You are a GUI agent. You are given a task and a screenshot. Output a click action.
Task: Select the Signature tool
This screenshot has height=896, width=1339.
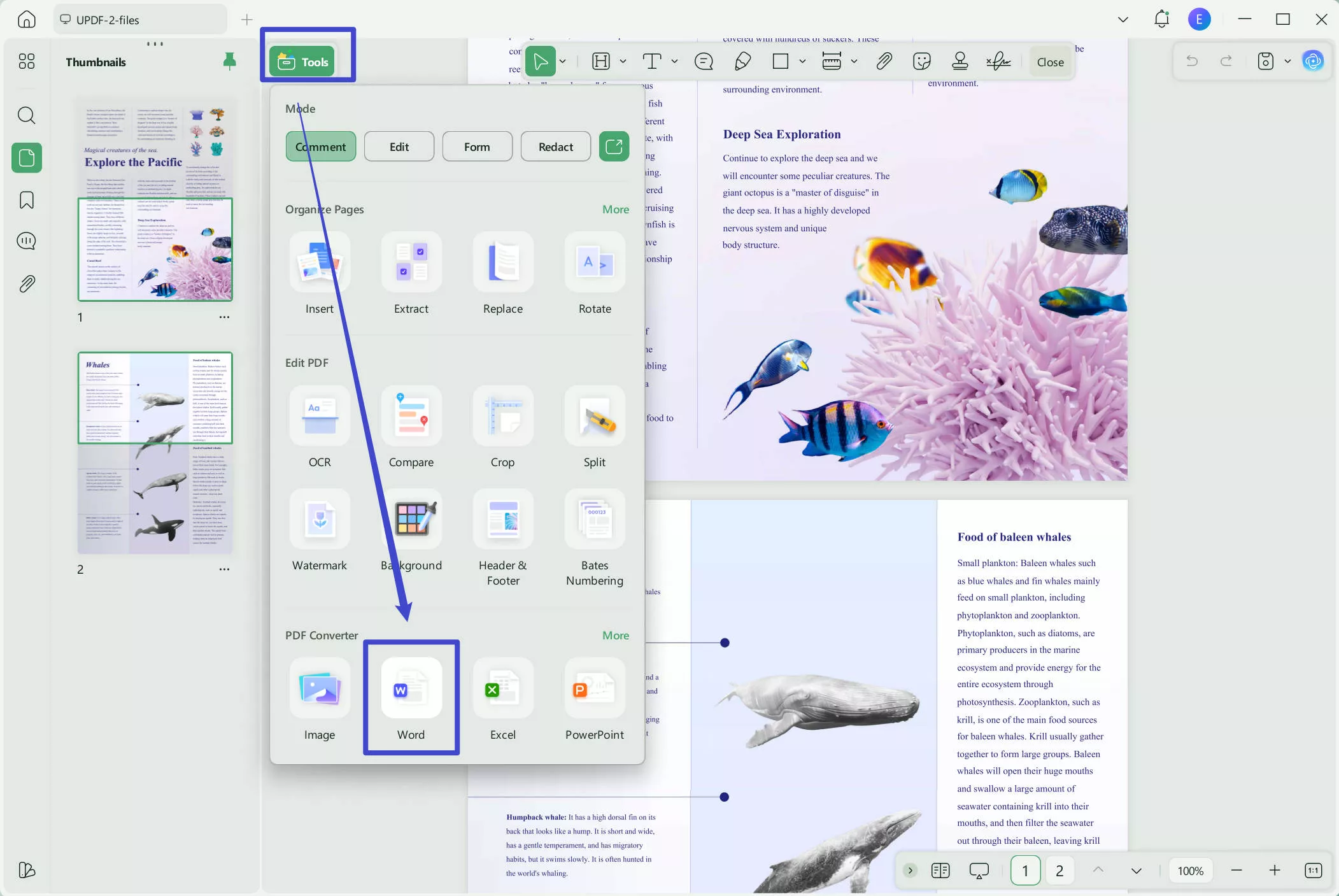(x=997, y=61)
